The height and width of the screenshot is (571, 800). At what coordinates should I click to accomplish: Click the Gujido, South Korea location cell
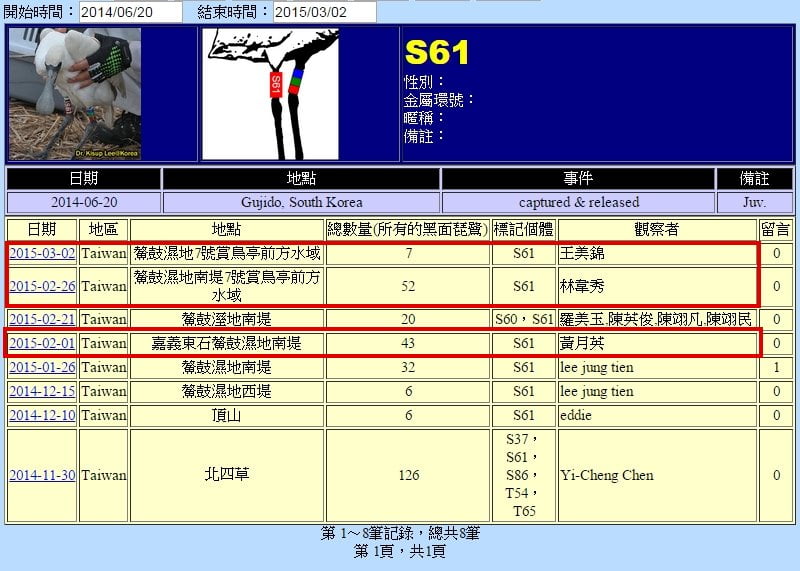[302, 202]
